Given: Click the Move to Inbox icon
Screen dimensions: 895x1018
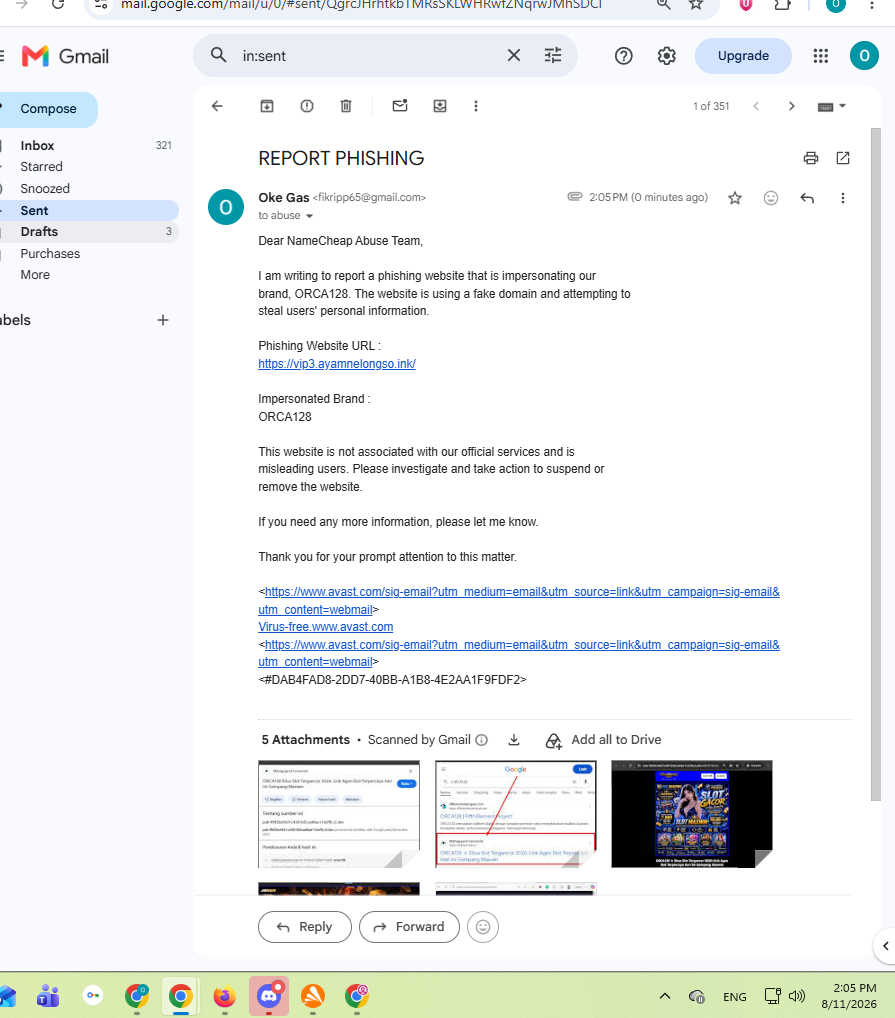Looking at the screenshot, I should pyautogui.click(x=439, y=106).
